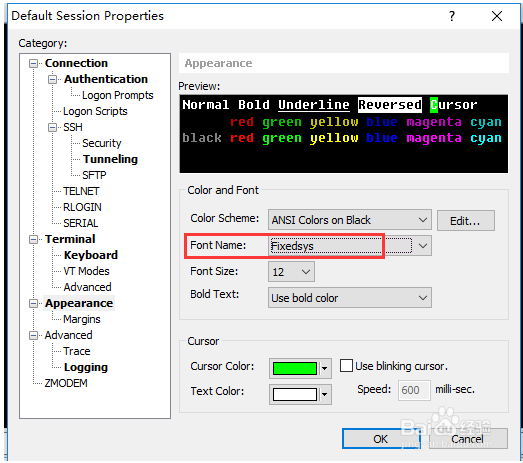Select the root Advanced category

[x=68, y=335]
